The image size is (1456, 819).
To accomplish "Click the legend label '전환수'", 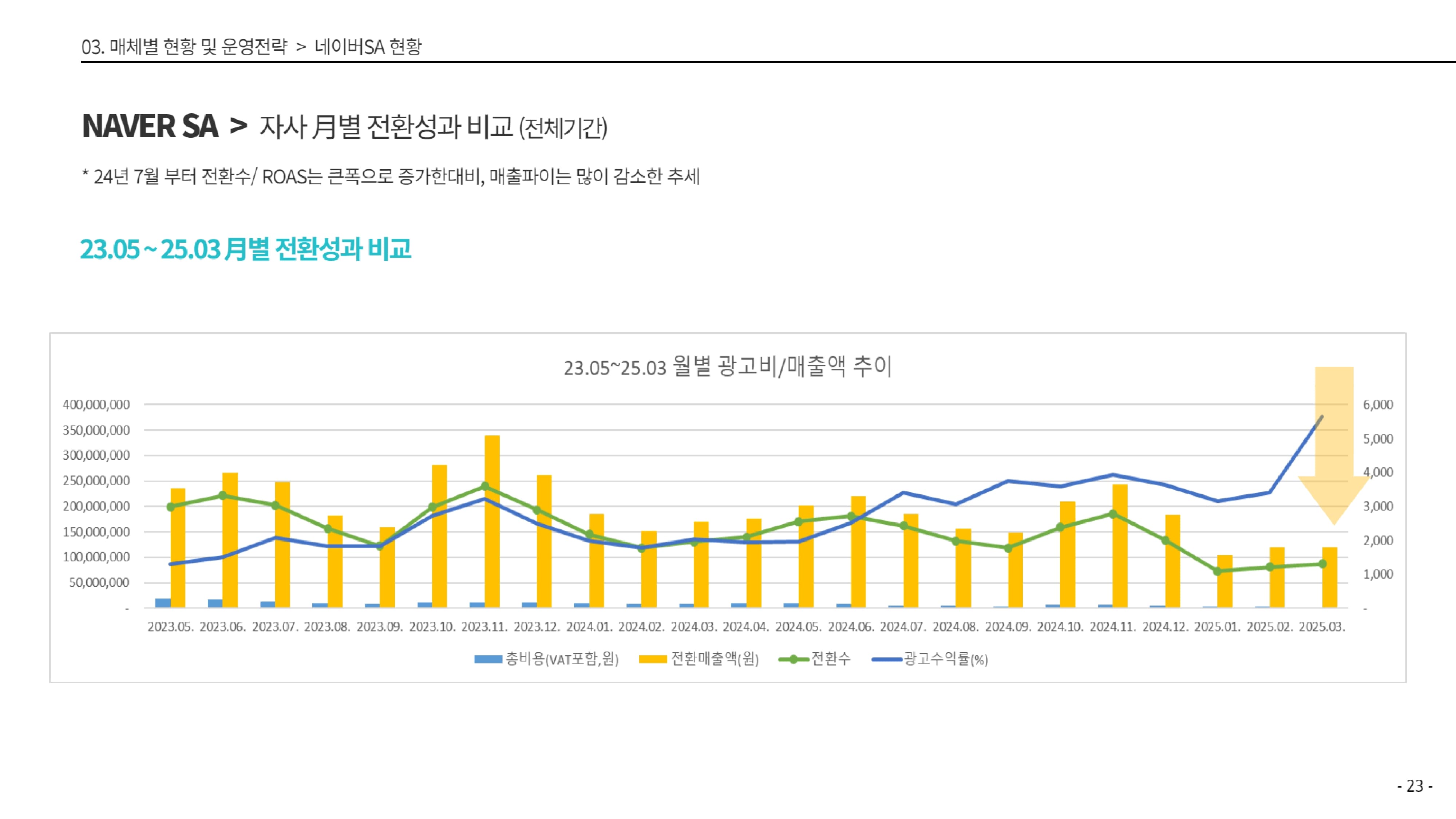I will coord(830,658).
